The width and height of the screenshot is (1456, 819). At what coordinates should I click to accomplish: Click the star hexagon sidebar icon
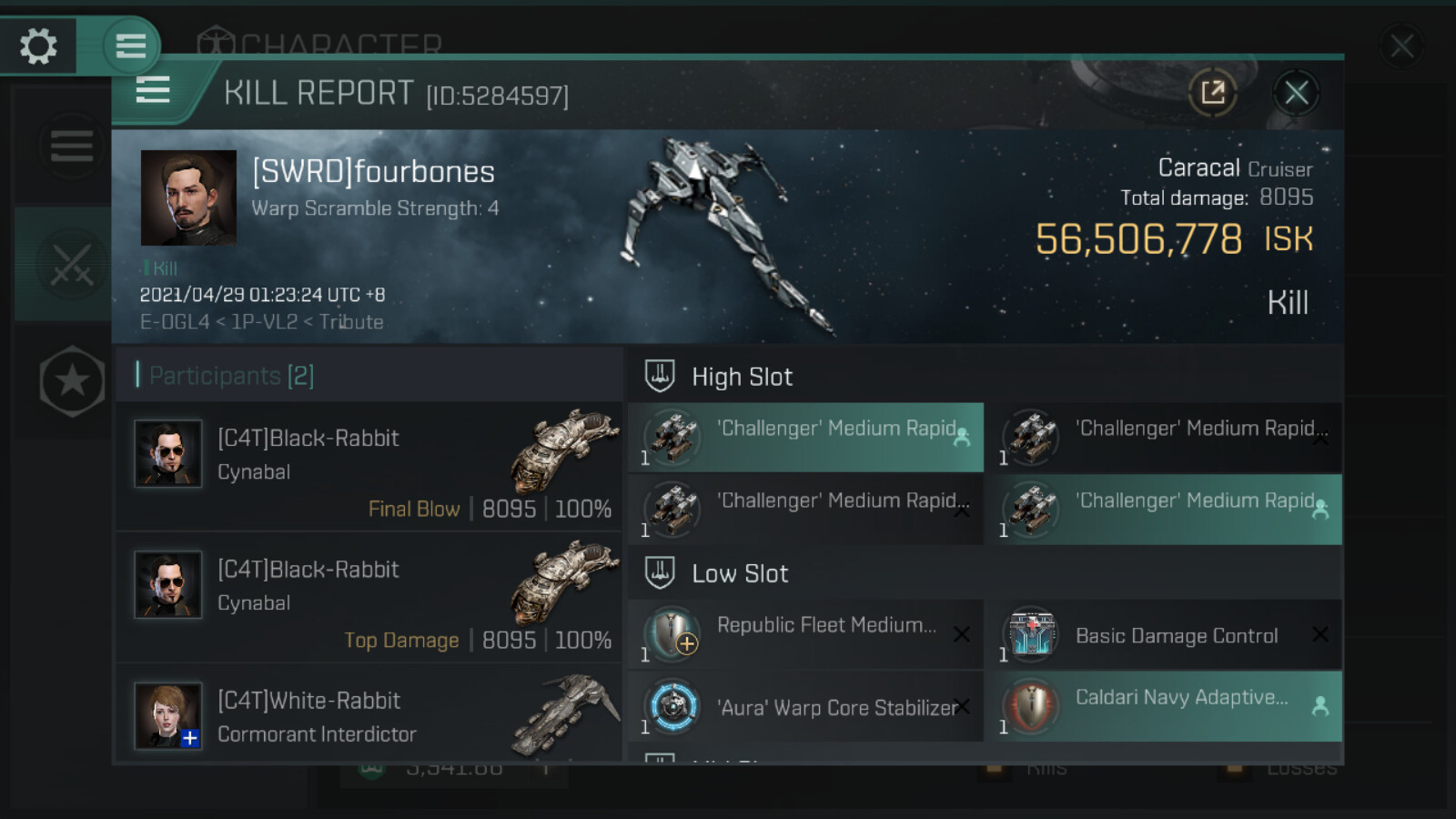(72, 381)
